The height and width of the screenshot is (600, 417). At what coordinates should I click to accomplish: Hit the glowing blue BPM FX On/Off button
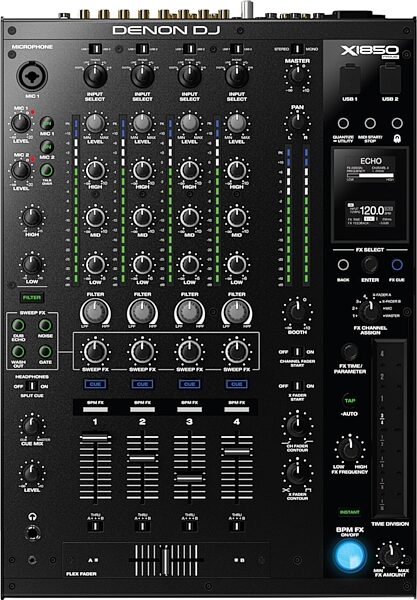350,556
